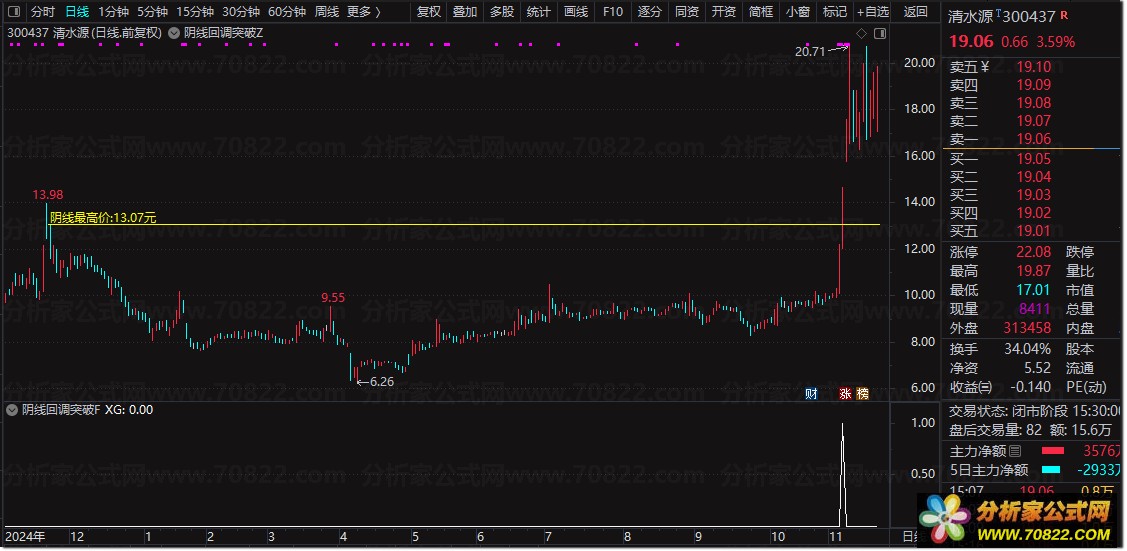Select the 30分钟 period tab
Image resolution: width=1127 pixels, height=551 pixels.
pyautogui.click(x=241, y=11)
